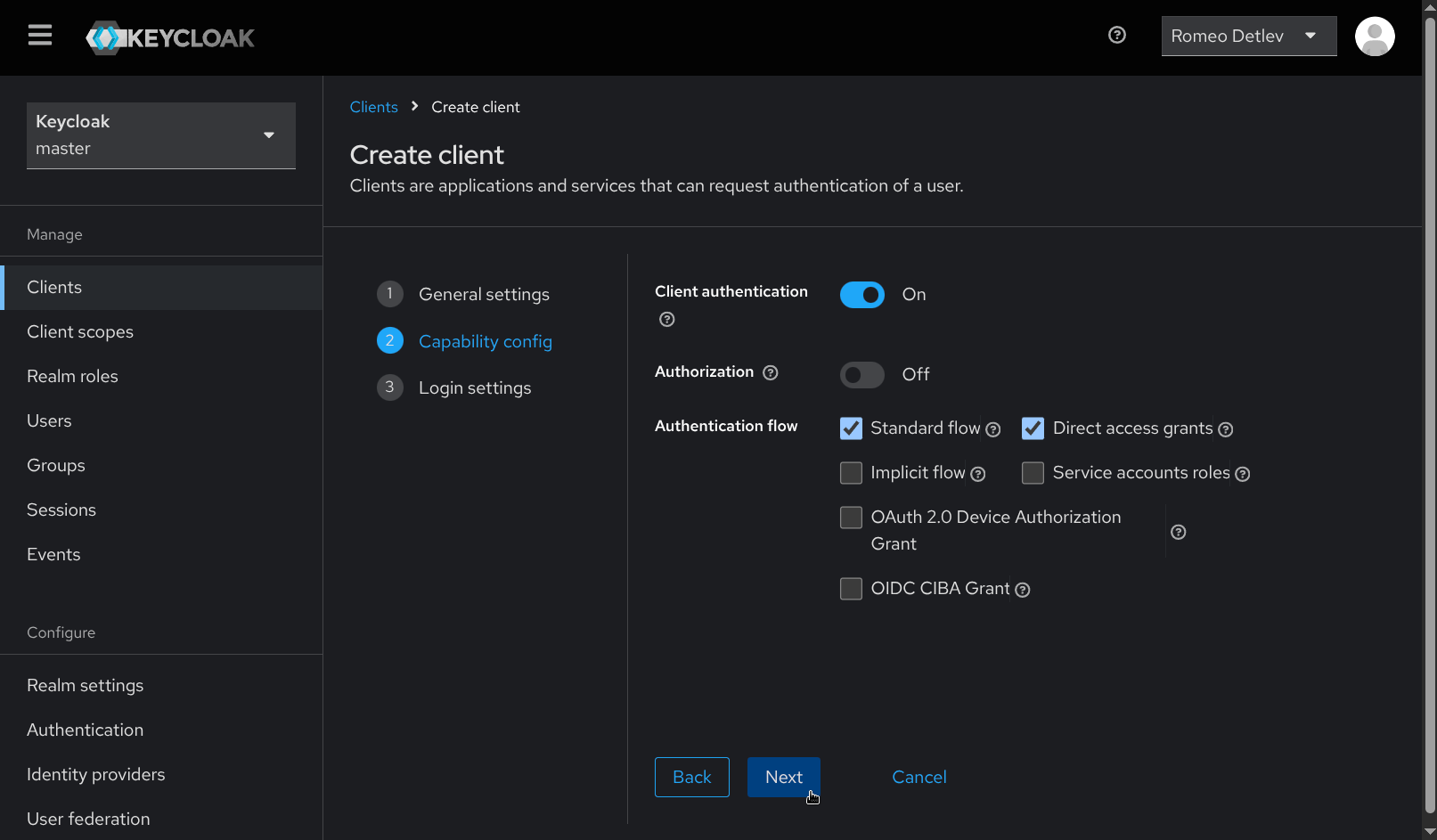Open the Romeo Detlev user dropdown
1437x840 pixels.
click(x=1249, y=36)
